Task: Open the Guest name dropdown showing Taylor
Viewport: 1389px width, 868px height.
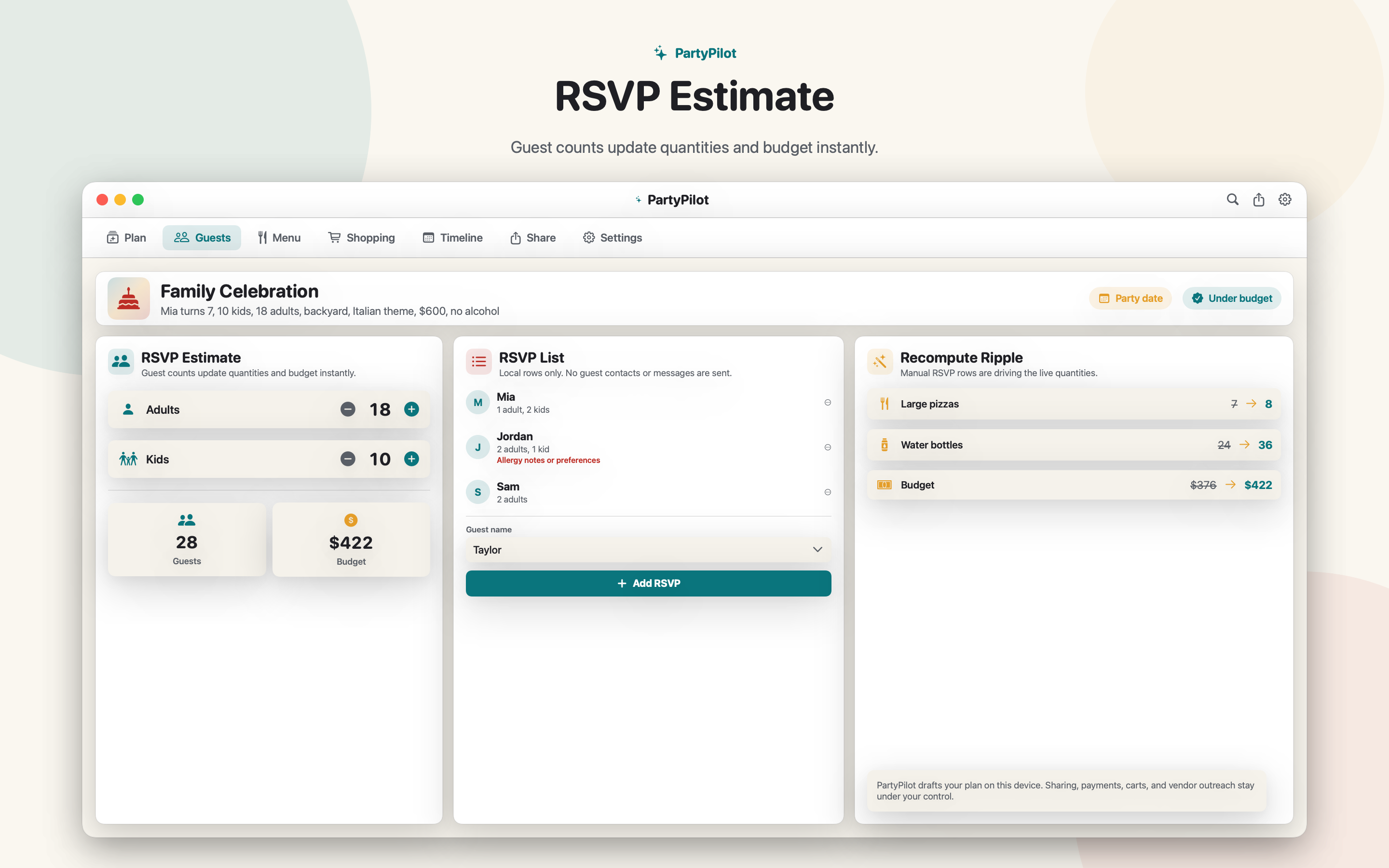Action: [x=649, y=550]
